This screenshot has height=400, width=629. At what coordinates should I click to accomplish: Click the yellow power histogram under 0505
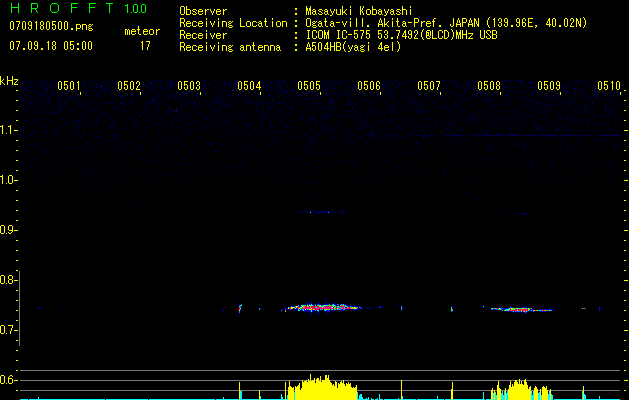point(323,387)
